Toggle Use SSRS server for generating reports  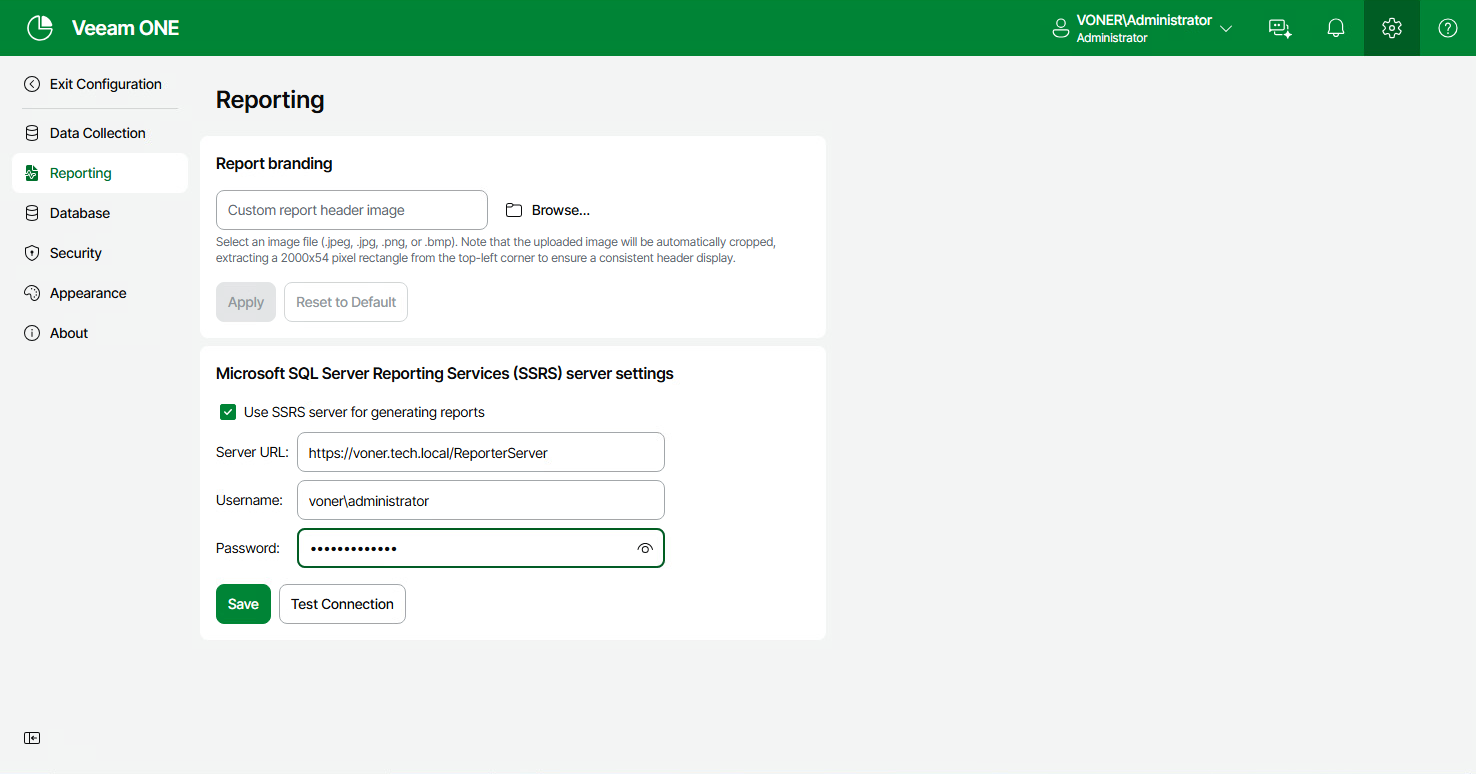coord(228,412)
